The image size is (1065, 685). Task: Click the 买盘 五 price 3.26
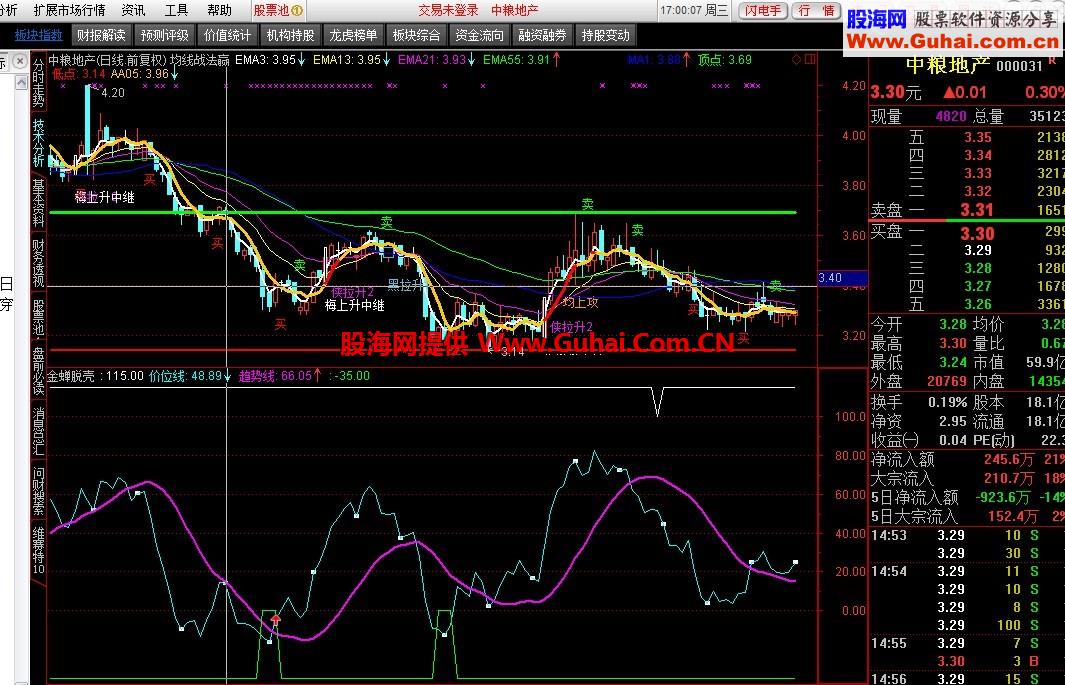click(x=978, y=304)
